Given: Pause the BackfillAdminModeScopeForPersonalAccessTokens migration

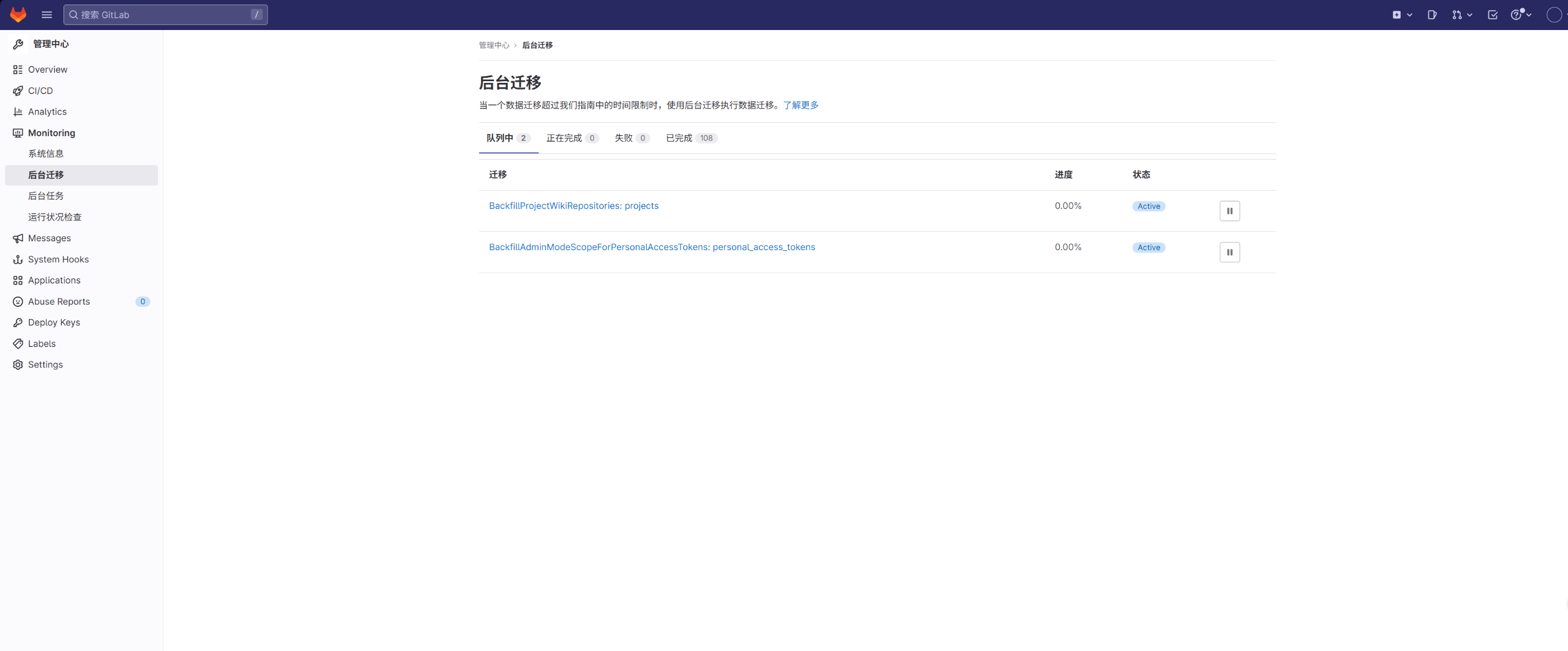Looking at the screenshot, I should [x=1229, y=252].
